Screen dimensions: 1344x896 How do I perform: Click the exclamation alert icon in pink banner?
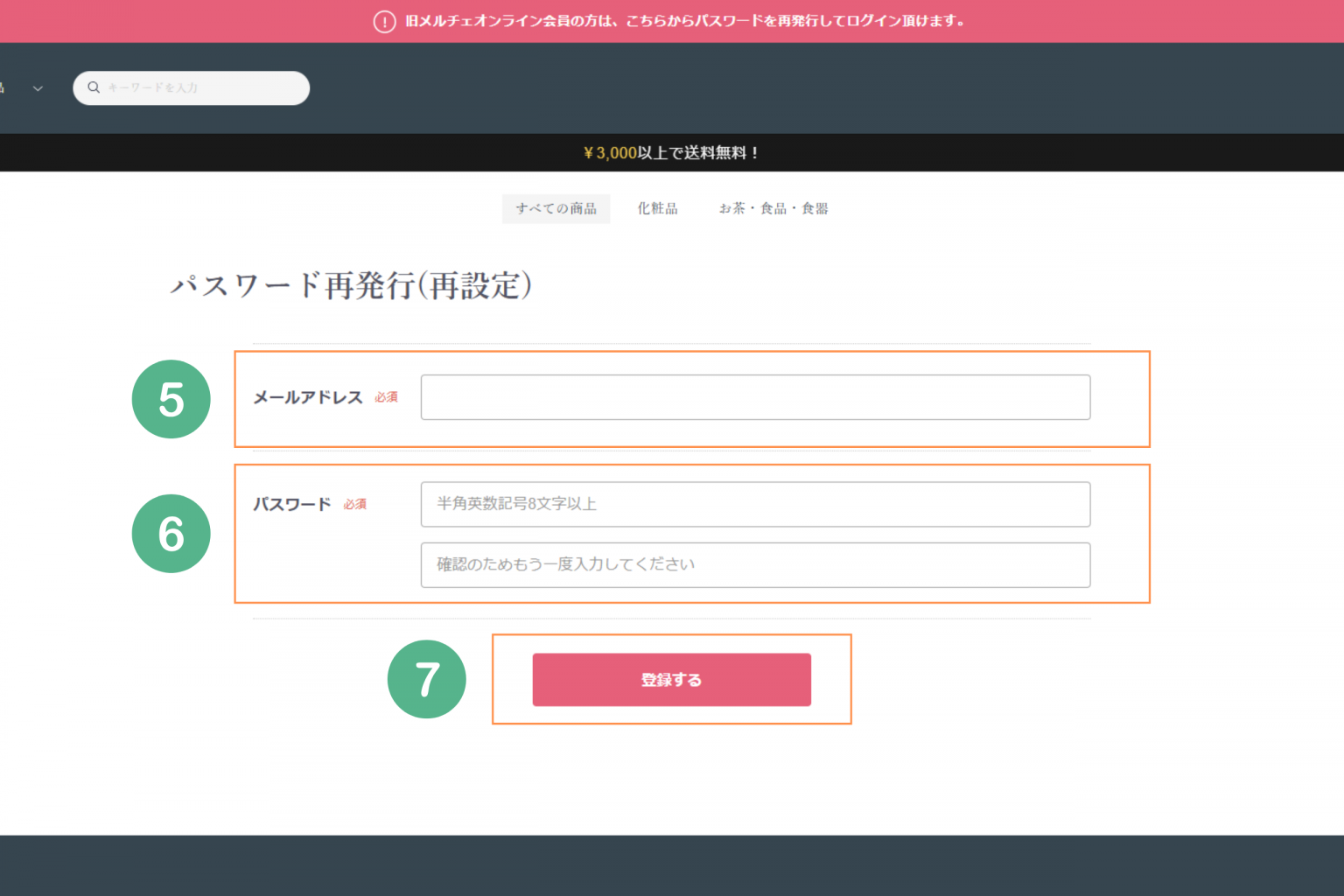point(384,21)
